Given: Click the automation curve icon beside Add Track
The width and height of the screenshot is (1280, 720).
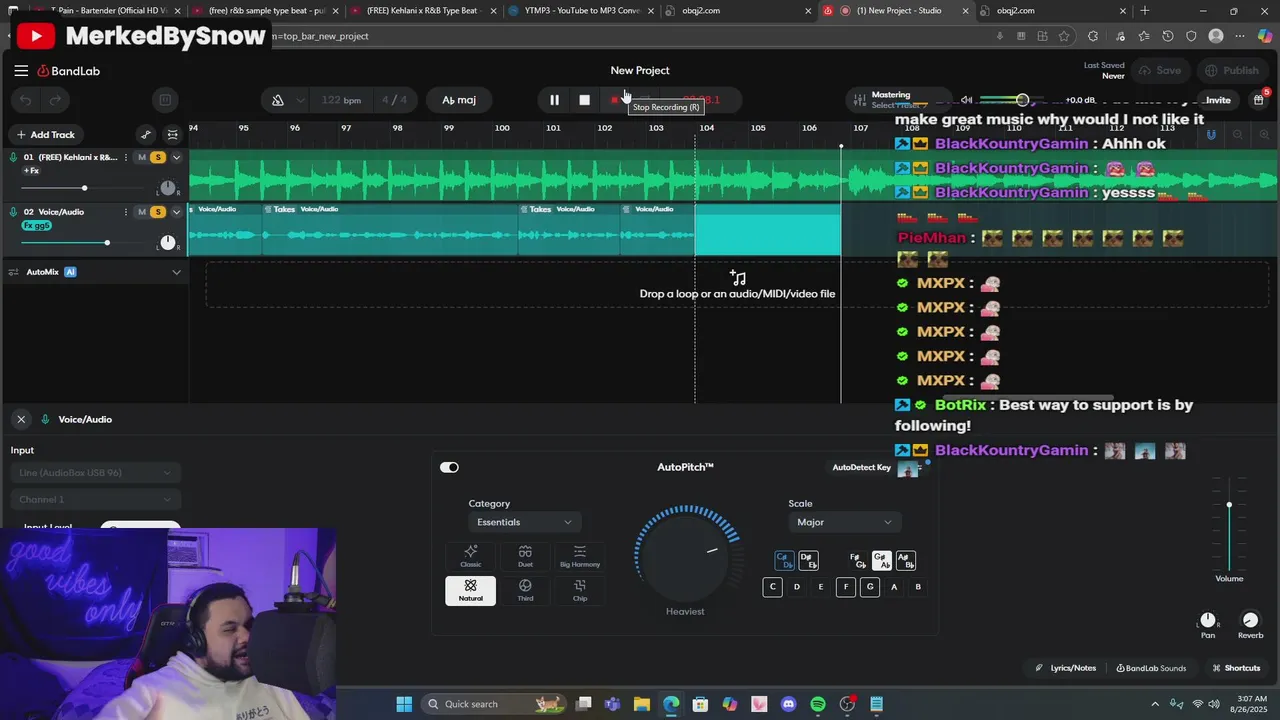Looking at the screenshot, I should 146,135.
